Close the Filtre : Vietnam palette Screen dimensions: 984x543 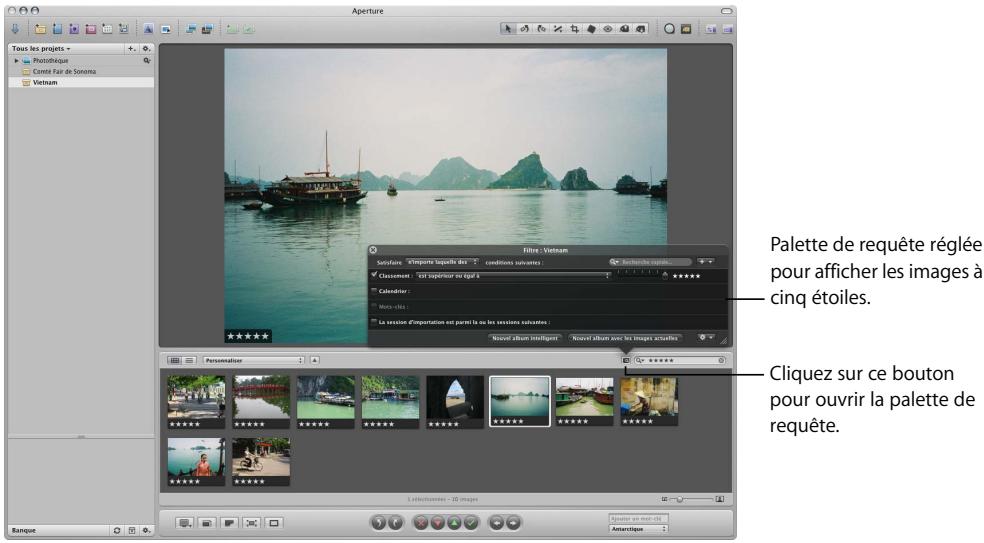373,250
